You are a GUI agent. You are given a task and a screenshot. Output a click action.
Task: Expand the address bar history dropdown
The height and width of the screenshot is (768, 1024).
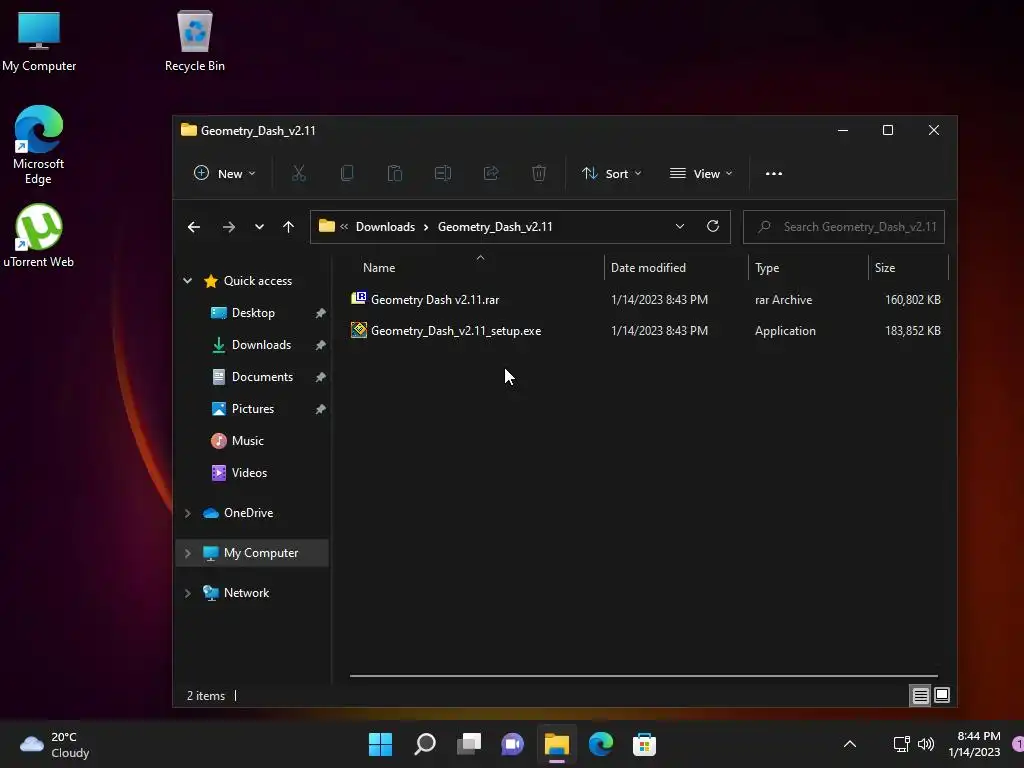point(680,227)
